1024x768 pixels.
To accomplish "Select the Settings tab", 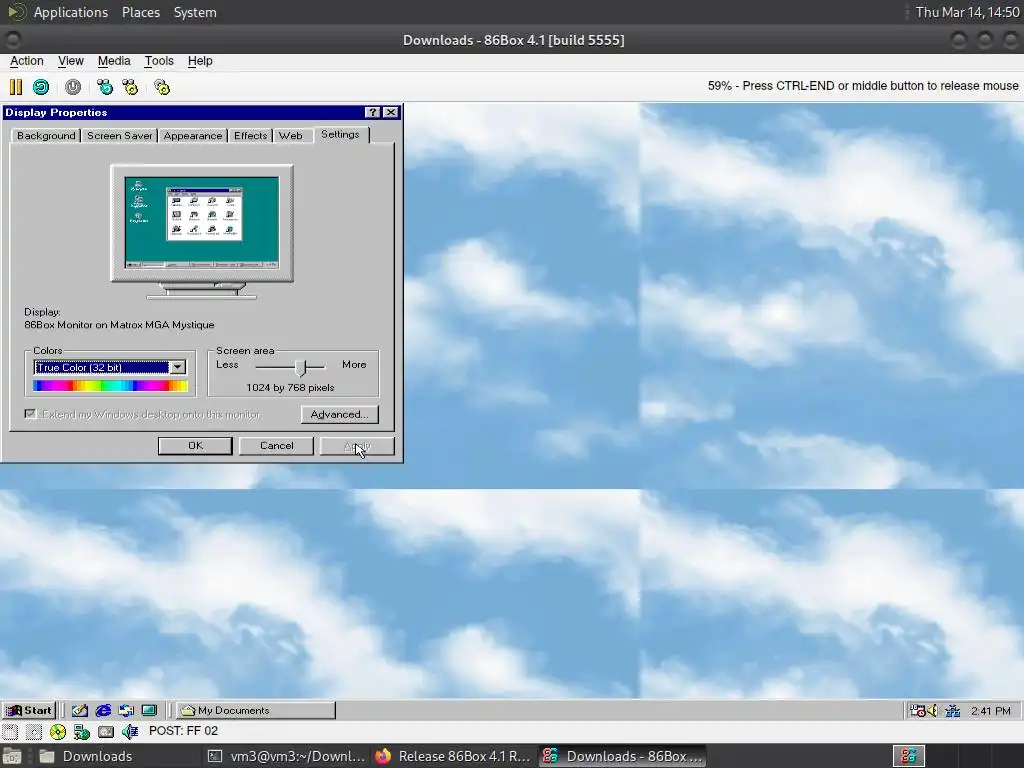I will (x=340, y=134).
